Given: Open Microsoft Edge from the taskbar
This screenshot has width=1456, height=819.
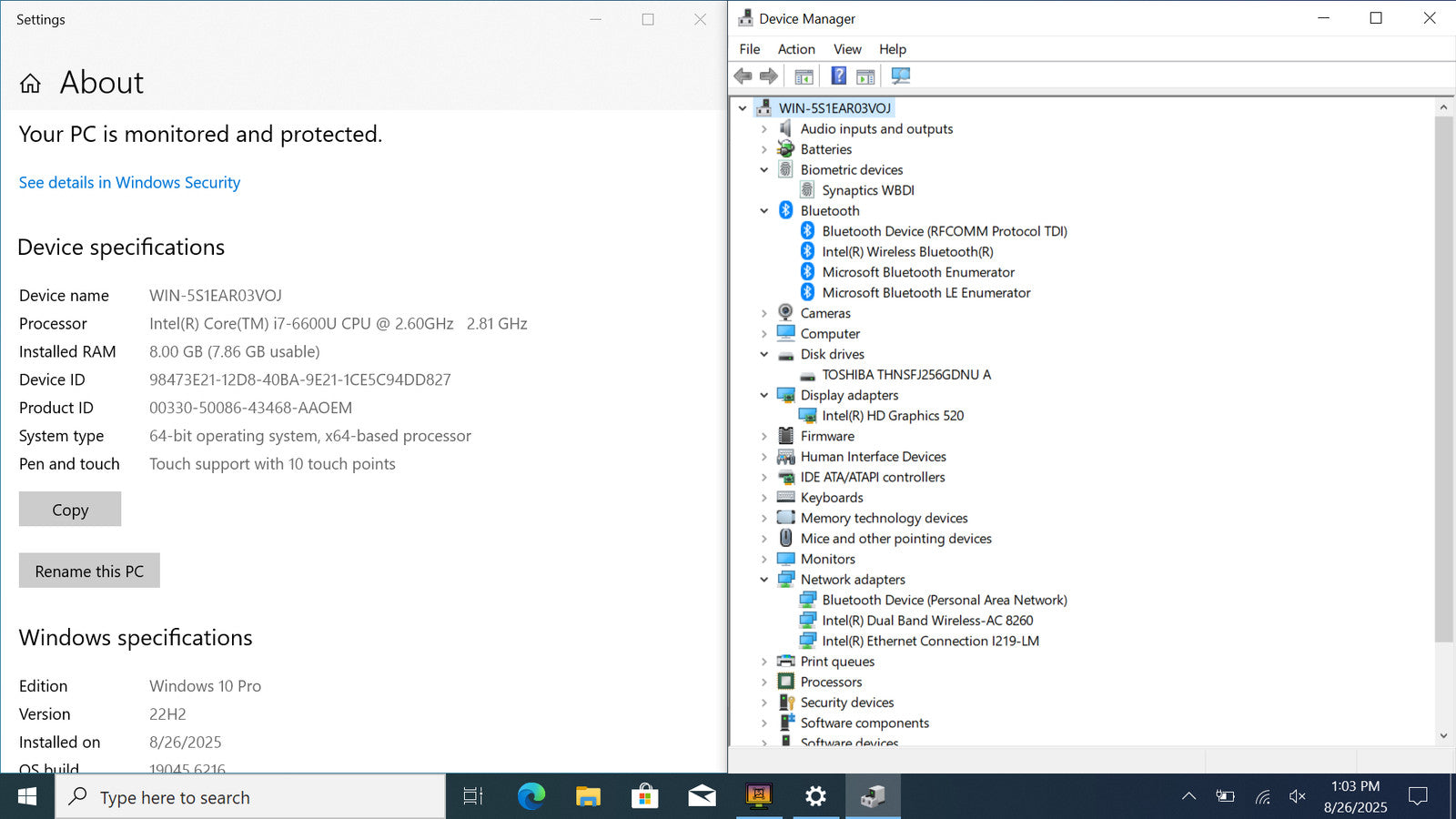Looking at the screenshot, I should pyautogui.click(x=531, y=797).
